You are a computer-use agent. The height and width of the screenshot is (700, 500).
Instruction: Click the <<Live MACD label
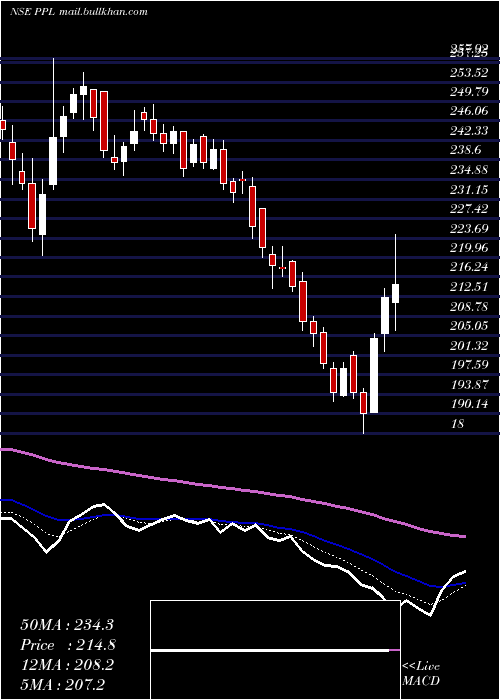tap(421, 673)
